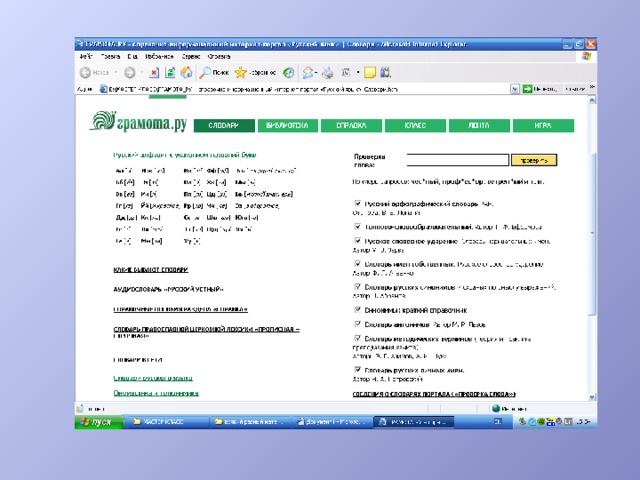
Task: Open the Правка menu
Action: 110,57
